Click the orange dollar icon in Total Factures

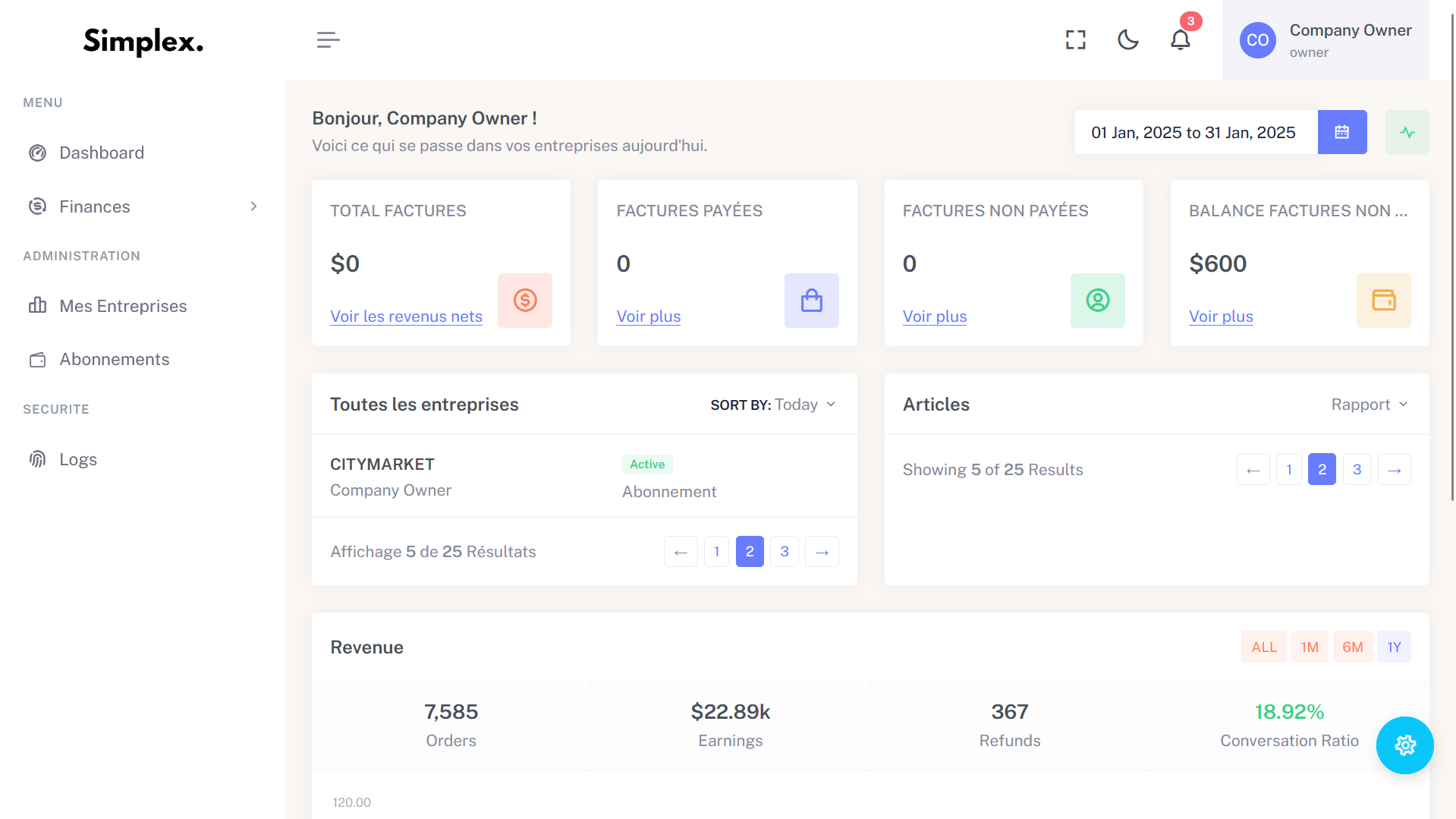pyautogui.click(x=524, y=301)
